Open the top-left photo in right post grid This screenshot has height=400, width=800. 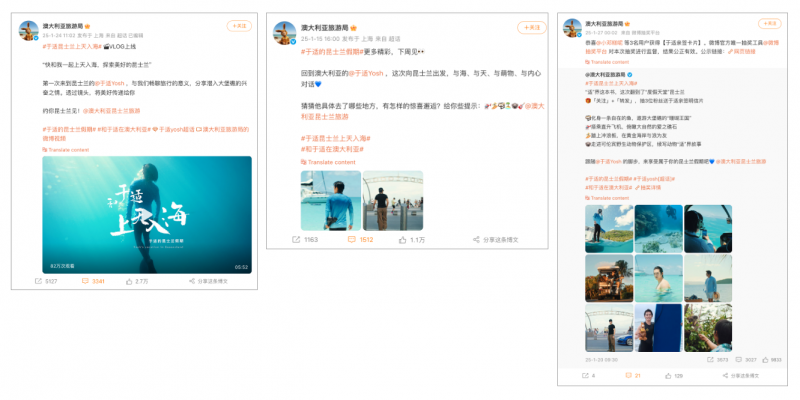(x=607, y=229)
